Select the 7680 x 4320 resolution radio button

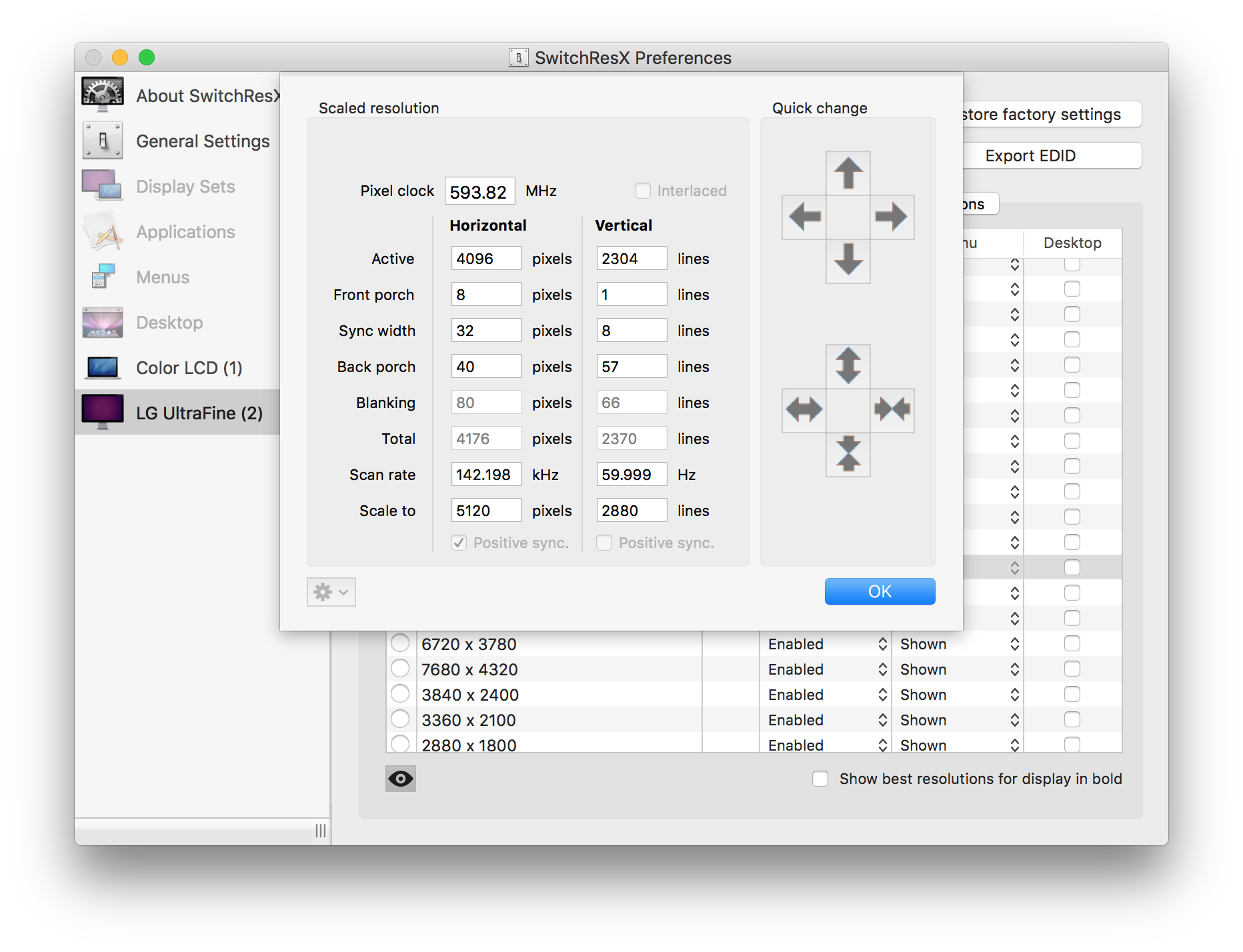click(400, 669)
